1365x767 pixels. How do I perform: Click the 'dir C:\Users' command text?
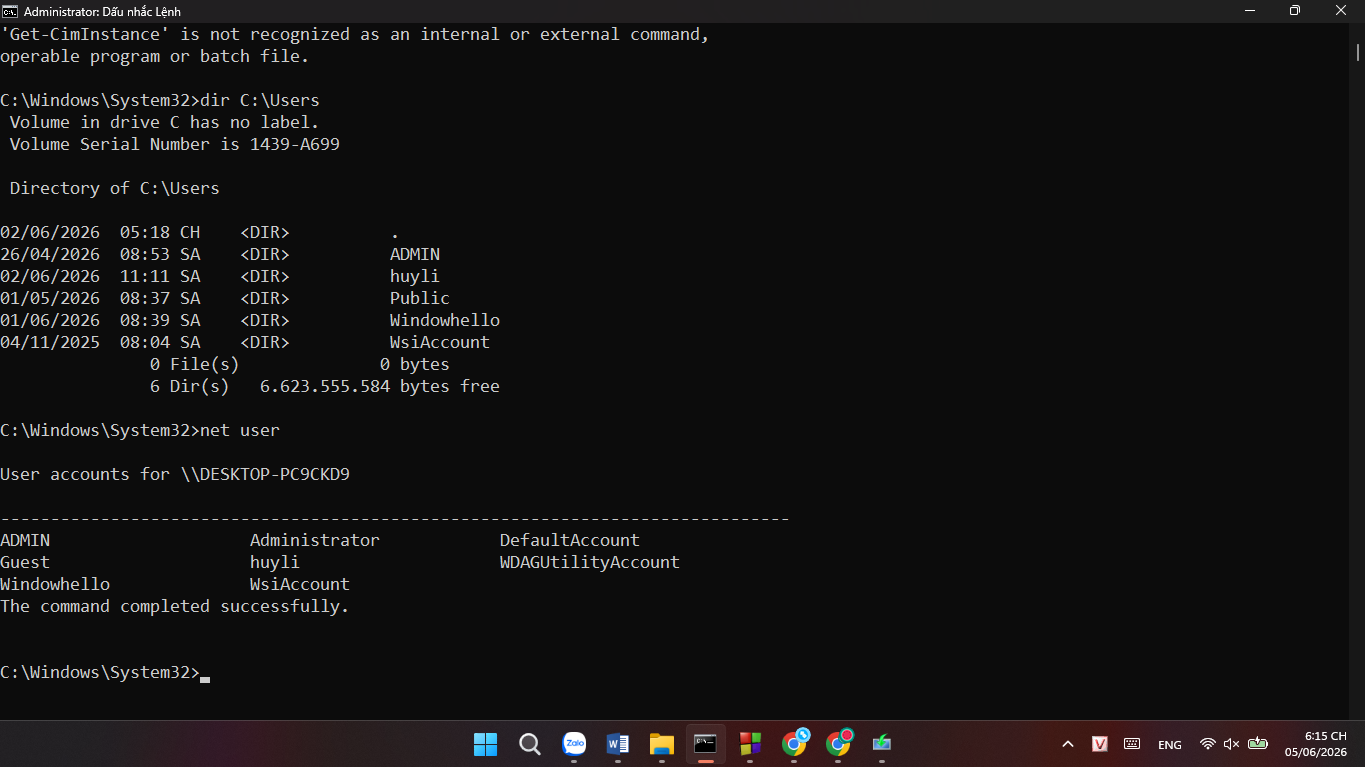(260, 100)
